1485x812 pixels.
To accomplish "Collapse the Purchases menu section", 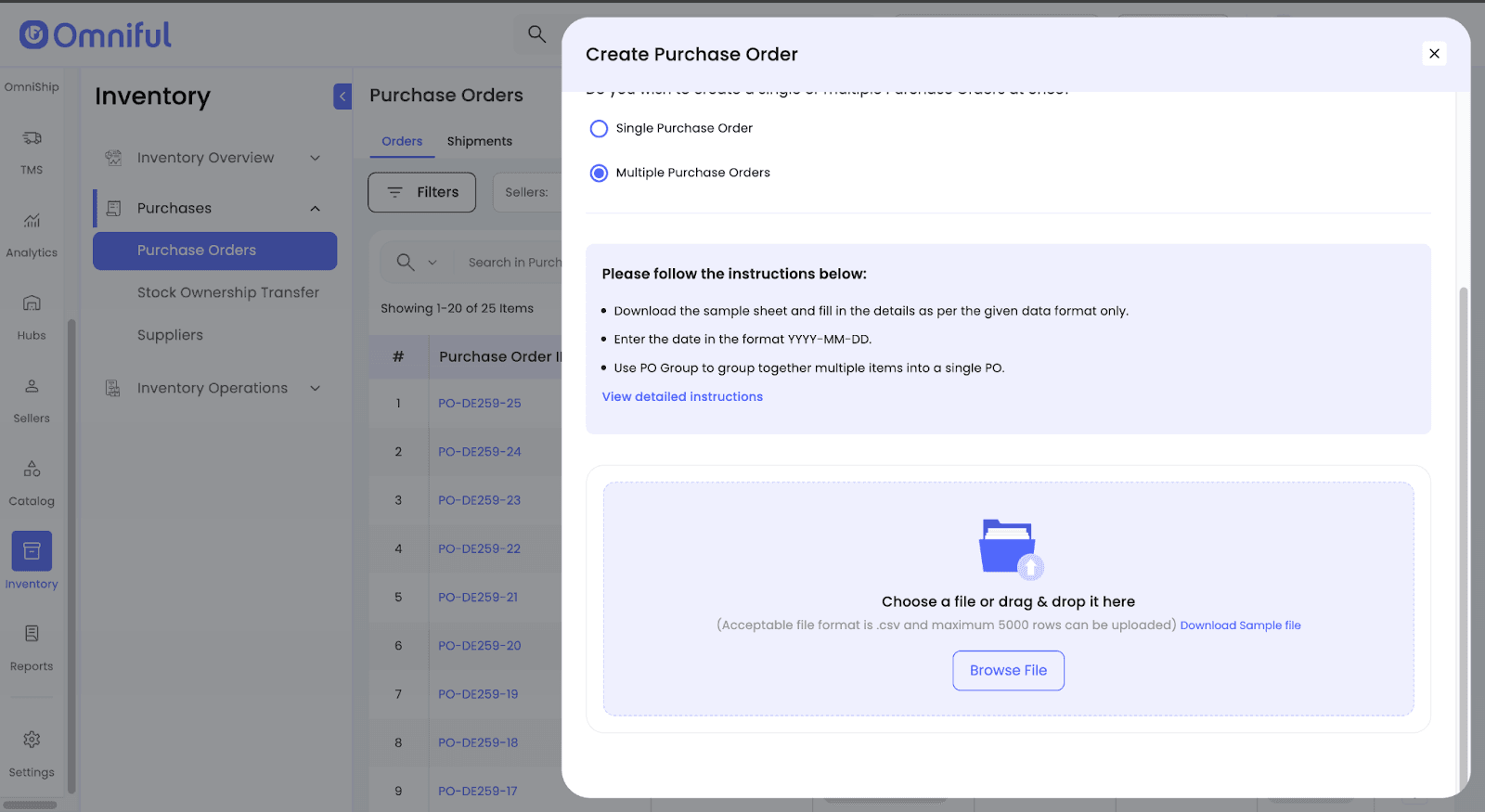I will [315, 209].
